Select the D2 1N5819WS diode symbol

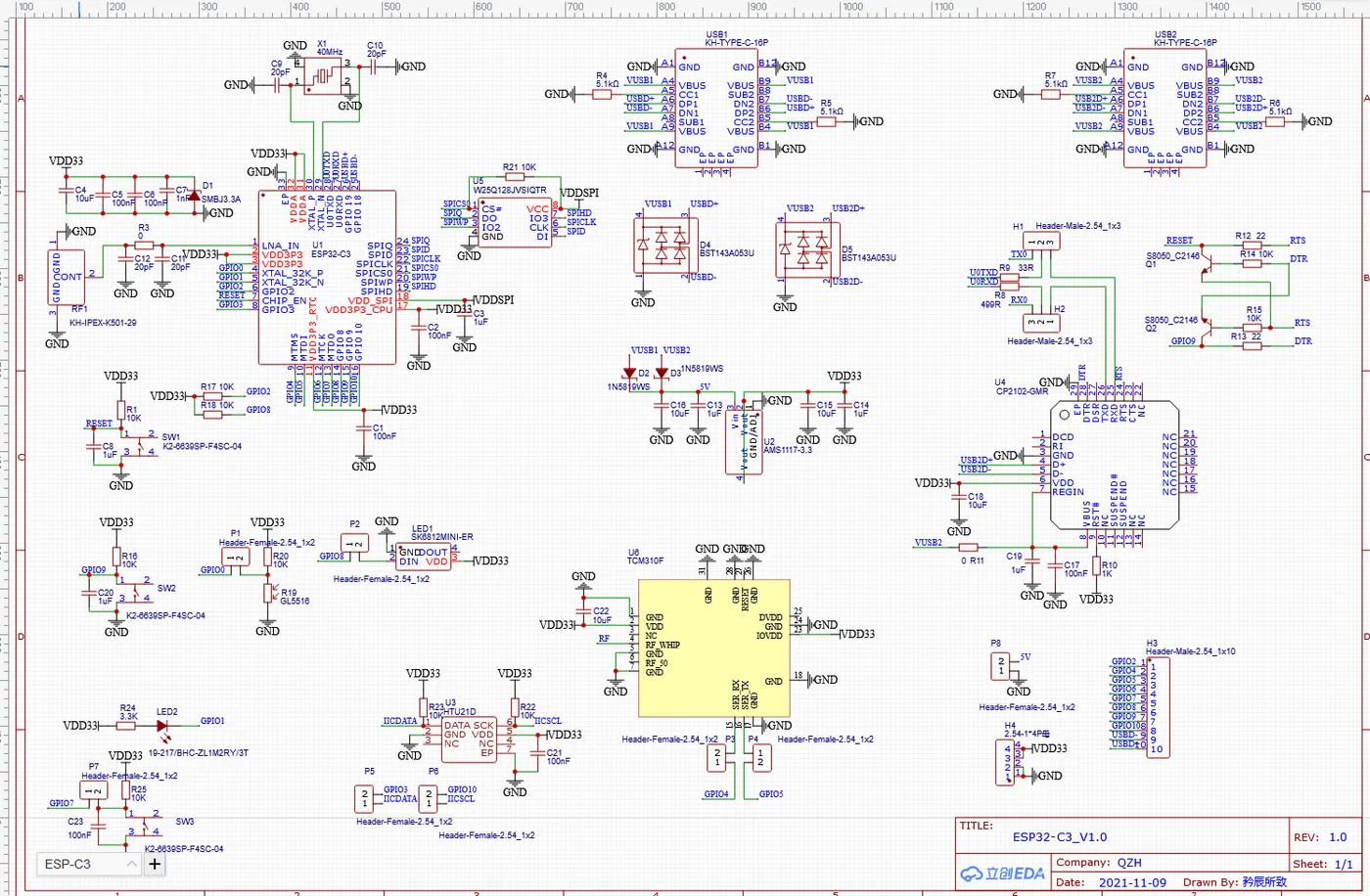tap(630, 373)
